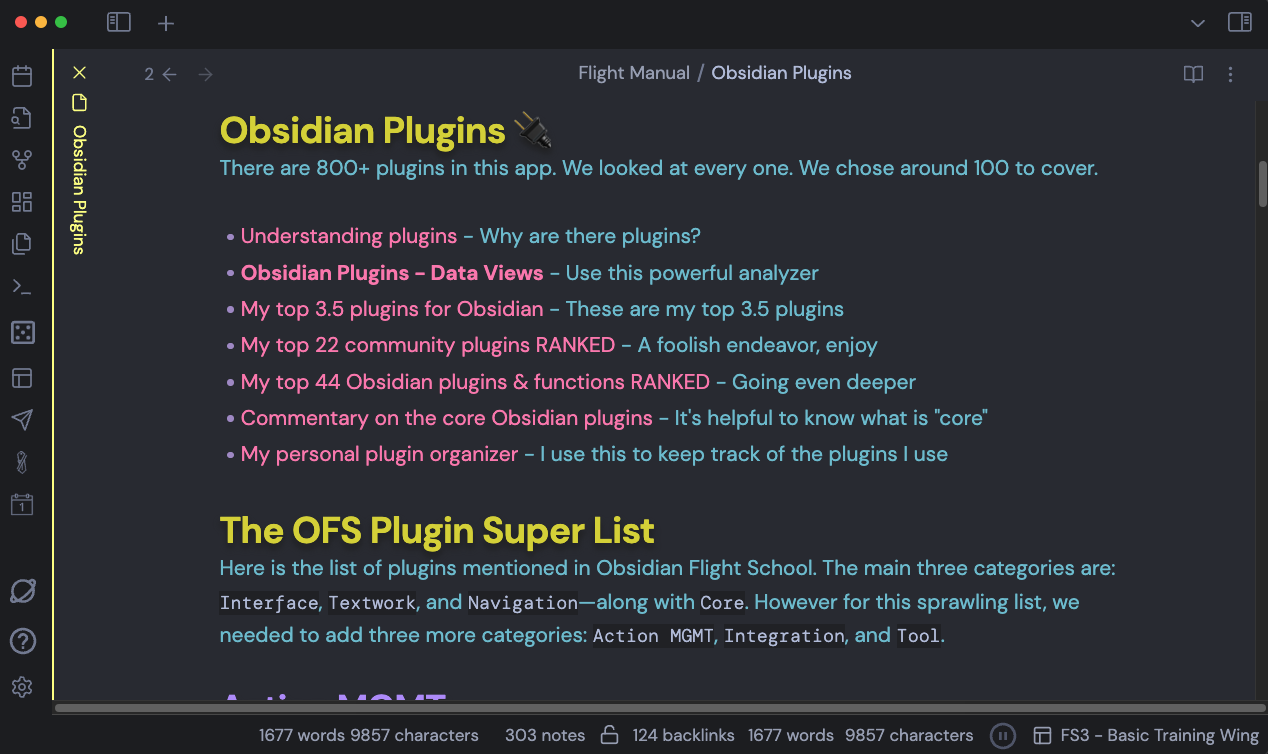Open the card dashboard grid icon

point(22,201)
